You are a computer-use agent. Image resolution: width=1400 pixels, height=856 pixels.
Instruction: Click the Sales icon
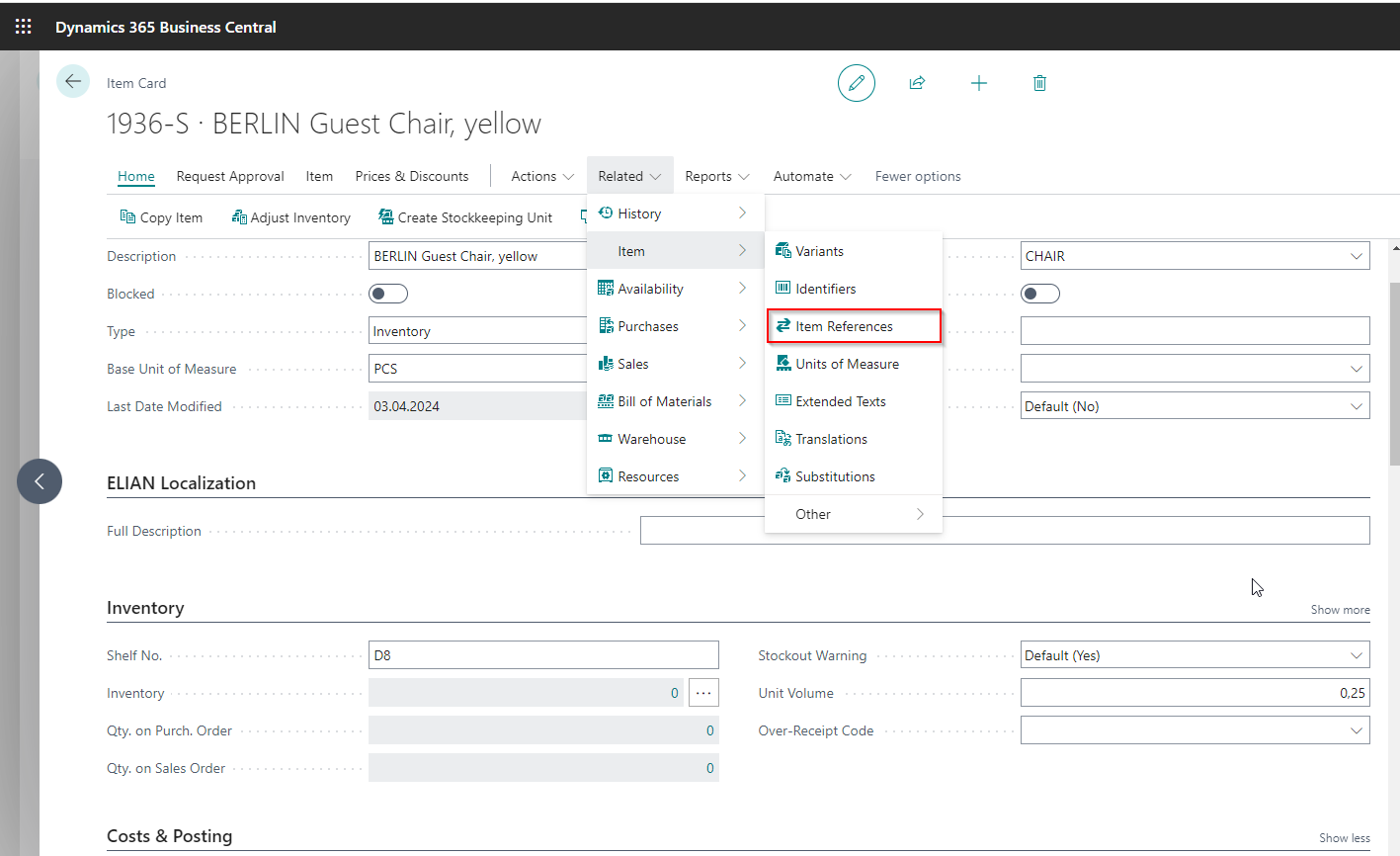click(606, 363)
